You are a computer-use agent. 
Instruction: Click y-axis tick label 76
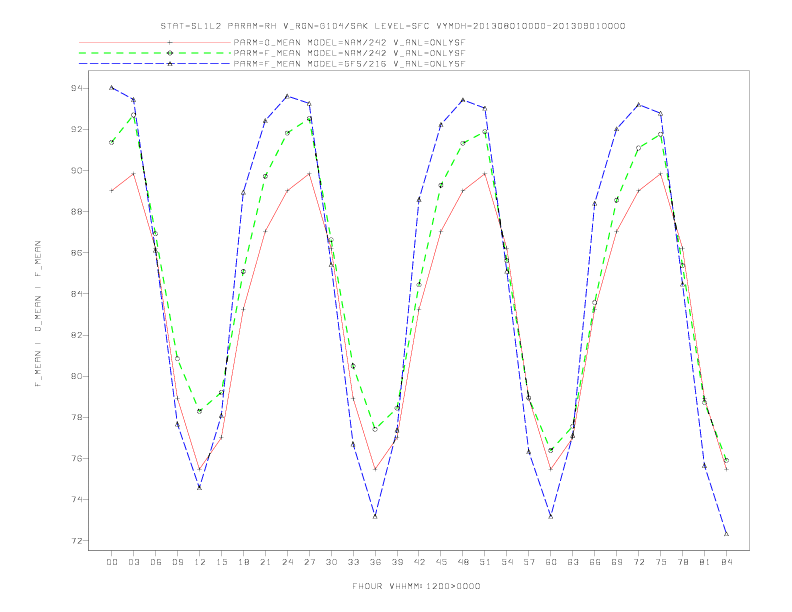77,458
